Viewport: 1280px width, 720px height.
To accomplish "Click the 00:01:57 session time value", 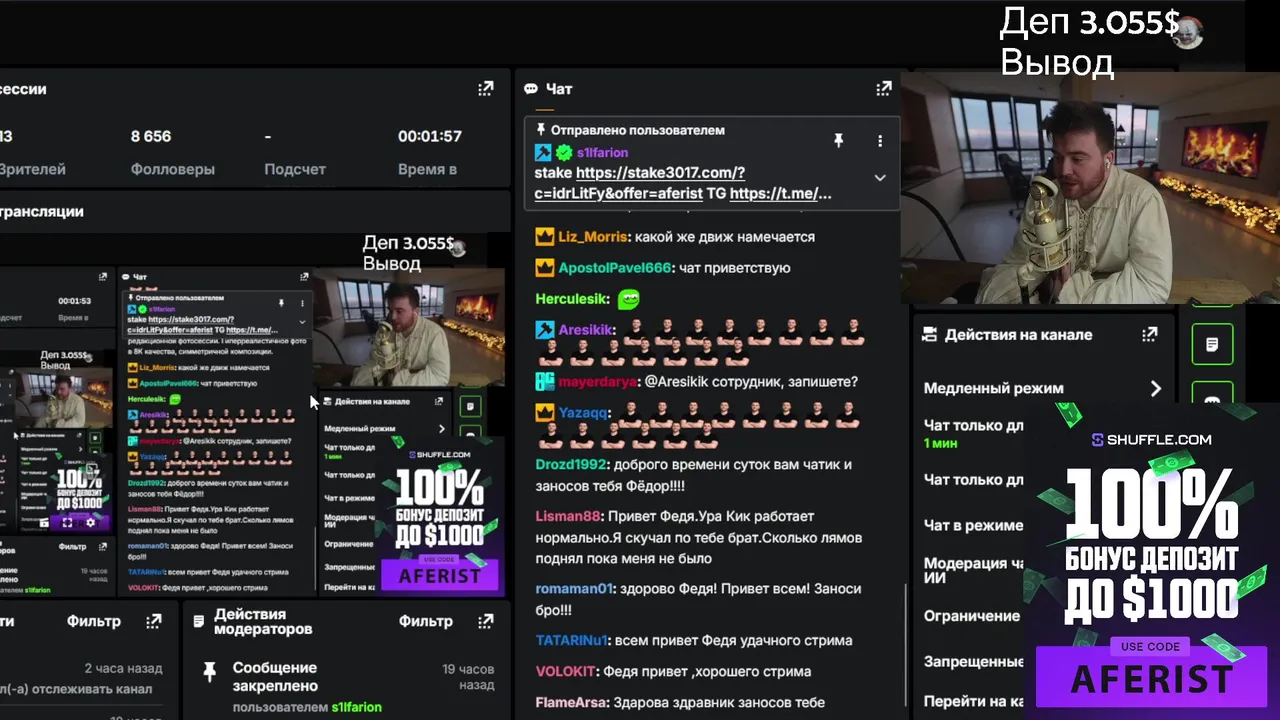I will click(429, 136).
